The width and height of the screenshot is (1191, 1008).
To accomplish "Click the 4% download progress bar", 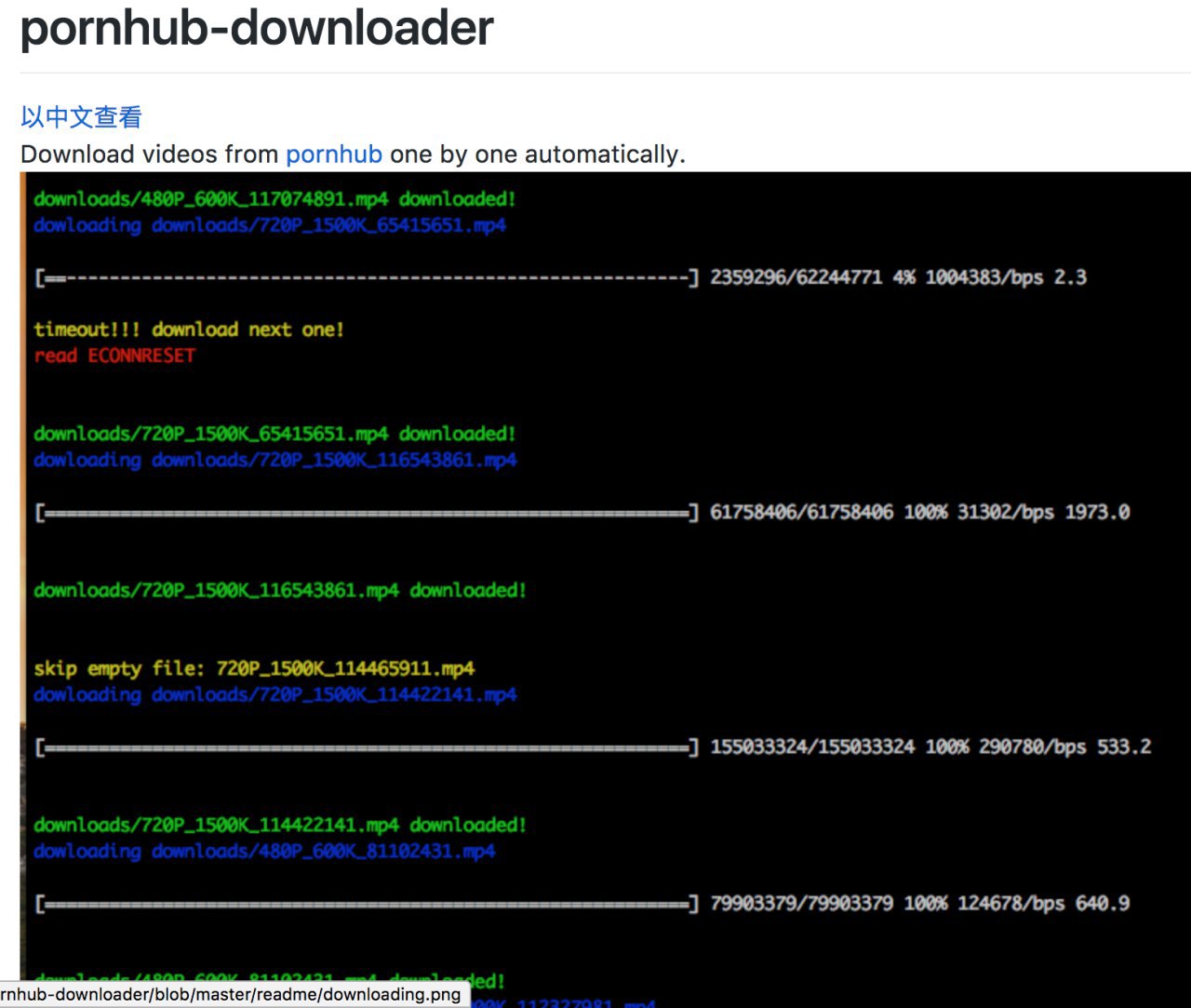I will tap(367, 277).
